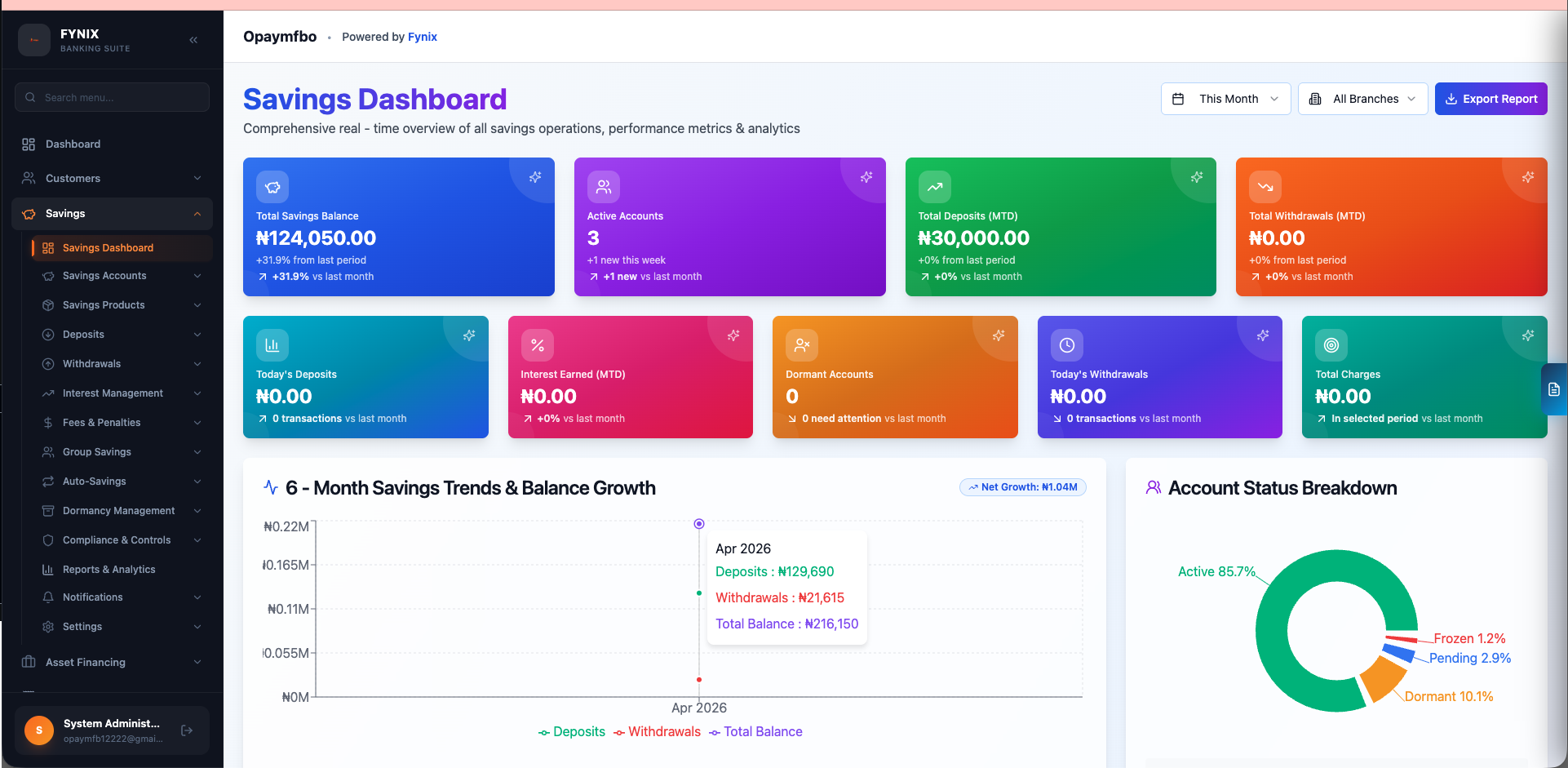The image size is (1568, 768).
Task: Open Compliance & Controls menu item
Action: coord(122,540)
